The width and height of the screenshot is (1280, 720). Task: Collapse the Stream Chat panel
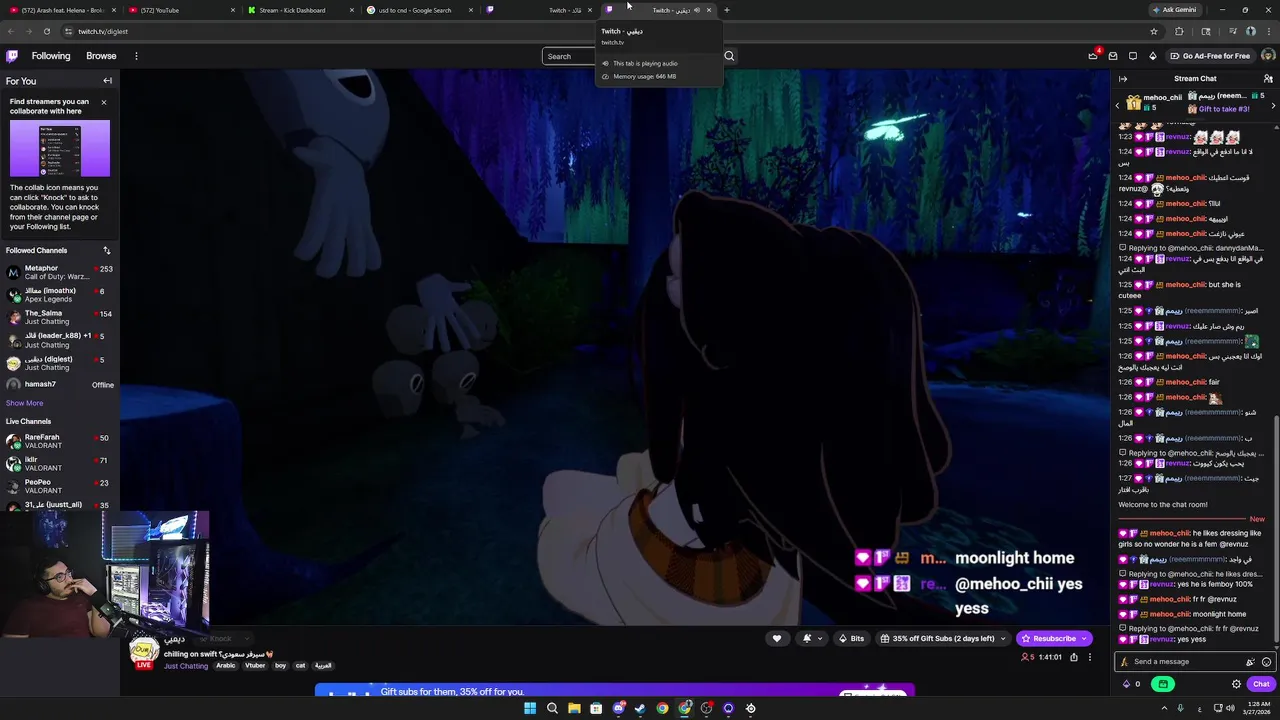(x=1123, y=79)
